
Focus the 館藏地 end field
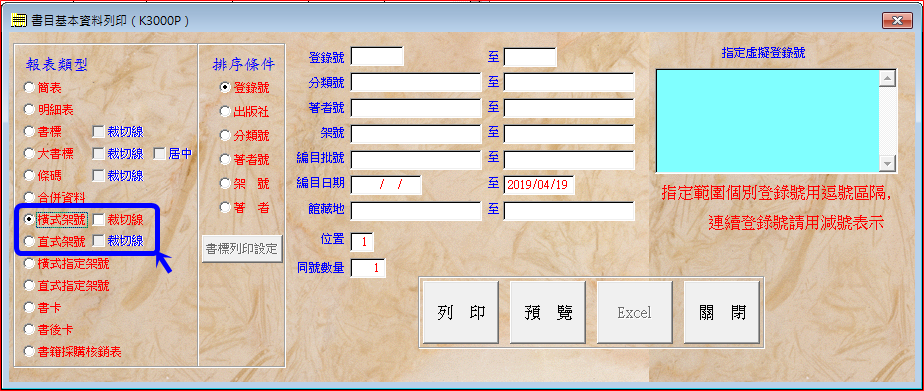[x=569, y=211]
